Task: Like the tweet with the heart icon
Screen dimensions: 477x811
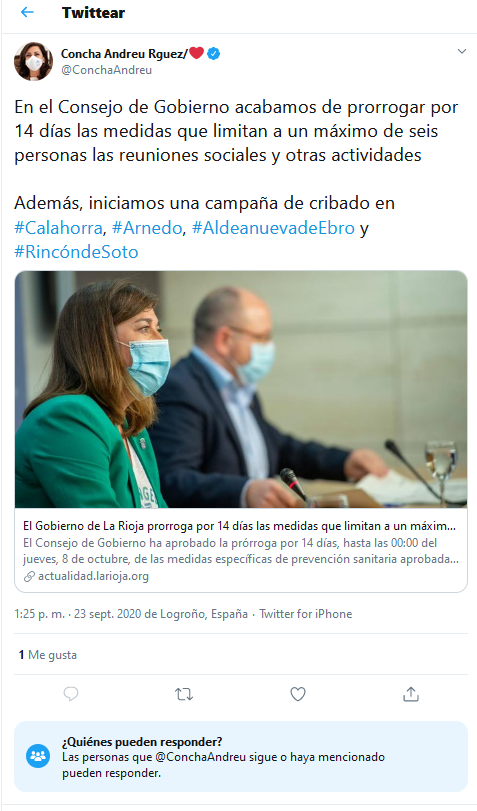Action: pyautogui.click(x=297, y=694)
